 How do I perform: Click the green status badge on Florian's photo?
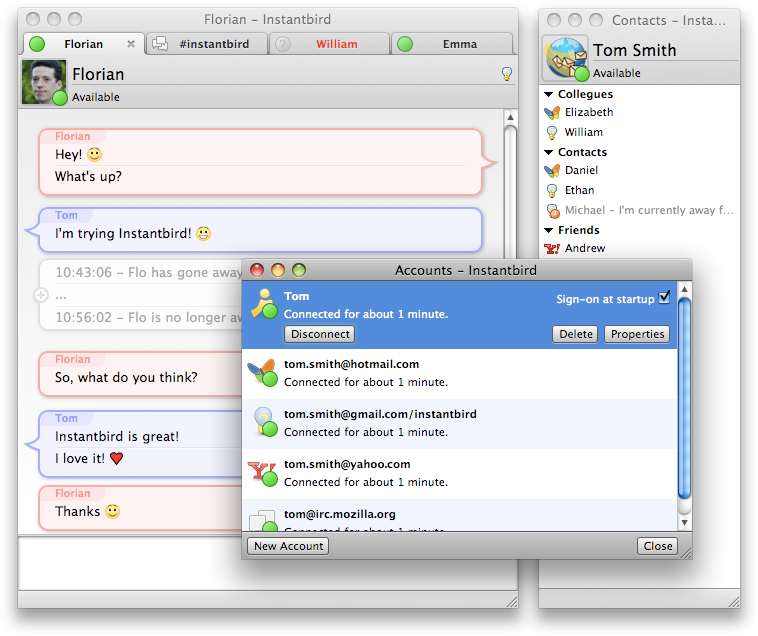(x=59, y=98)
